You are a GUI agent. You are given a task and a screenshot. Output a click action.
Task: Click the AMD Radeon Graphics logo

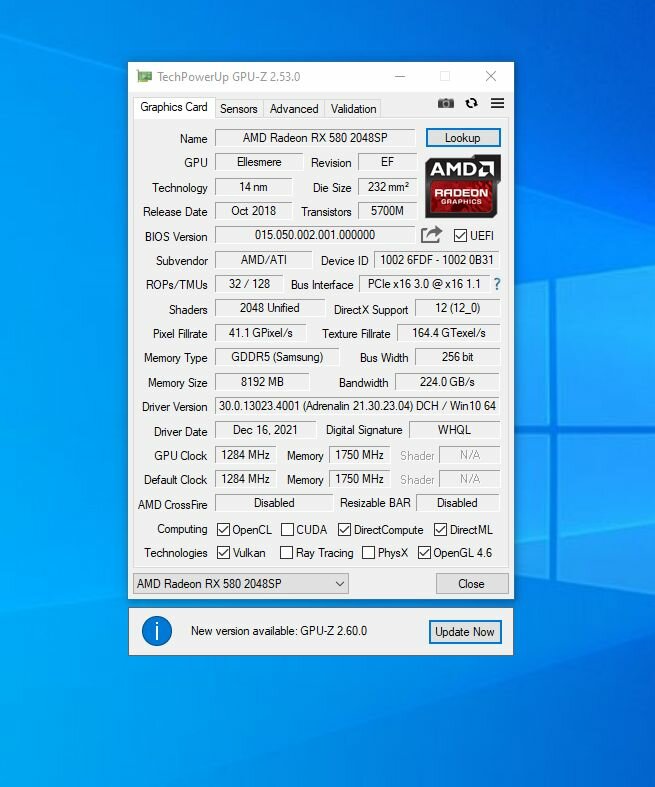[x=463, y=186]
